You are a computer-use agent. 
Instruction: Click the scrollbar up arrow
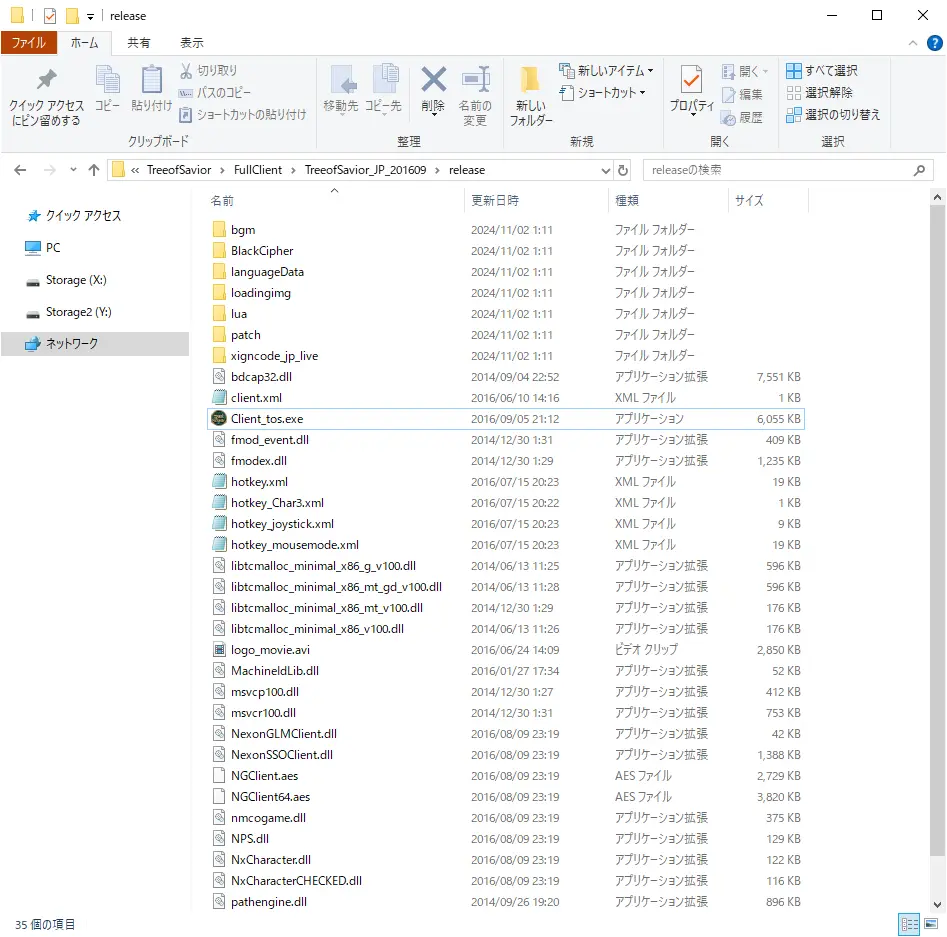tap(937, 198)
